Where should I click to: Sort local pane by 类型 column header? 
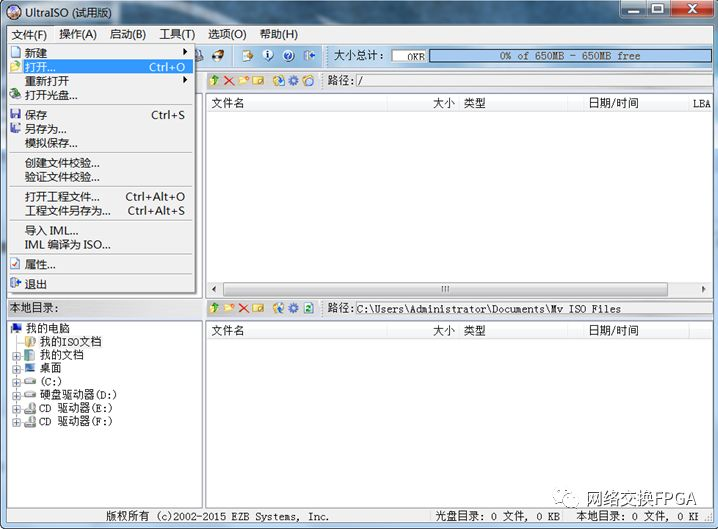point(513,331)
